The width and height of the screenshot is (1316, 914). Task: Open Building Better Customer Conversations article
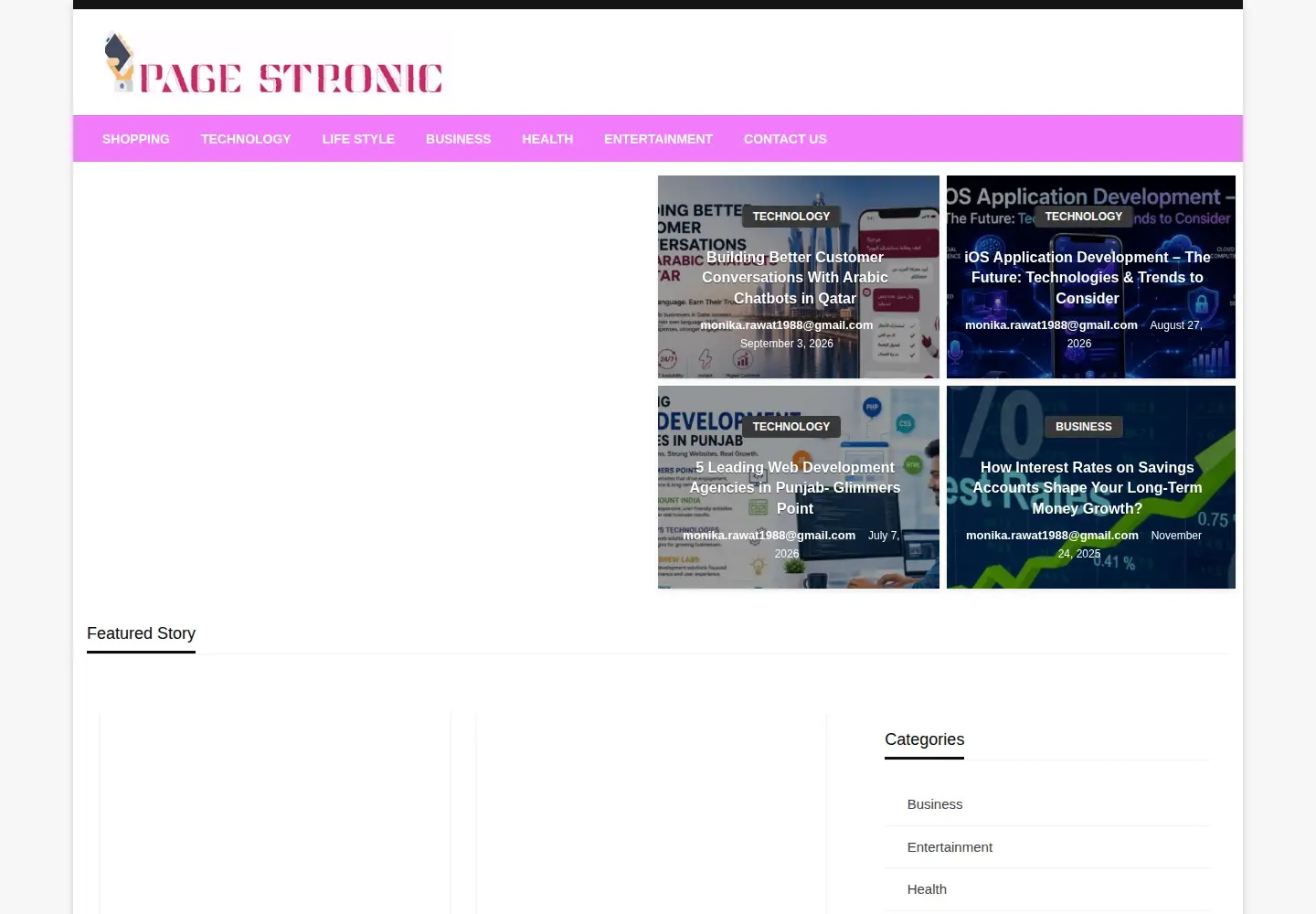795,278
